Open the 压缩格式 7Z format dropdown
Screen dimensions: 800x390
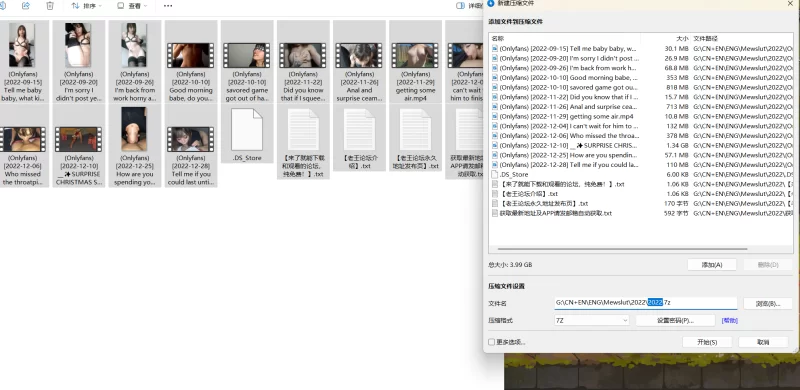592,321
